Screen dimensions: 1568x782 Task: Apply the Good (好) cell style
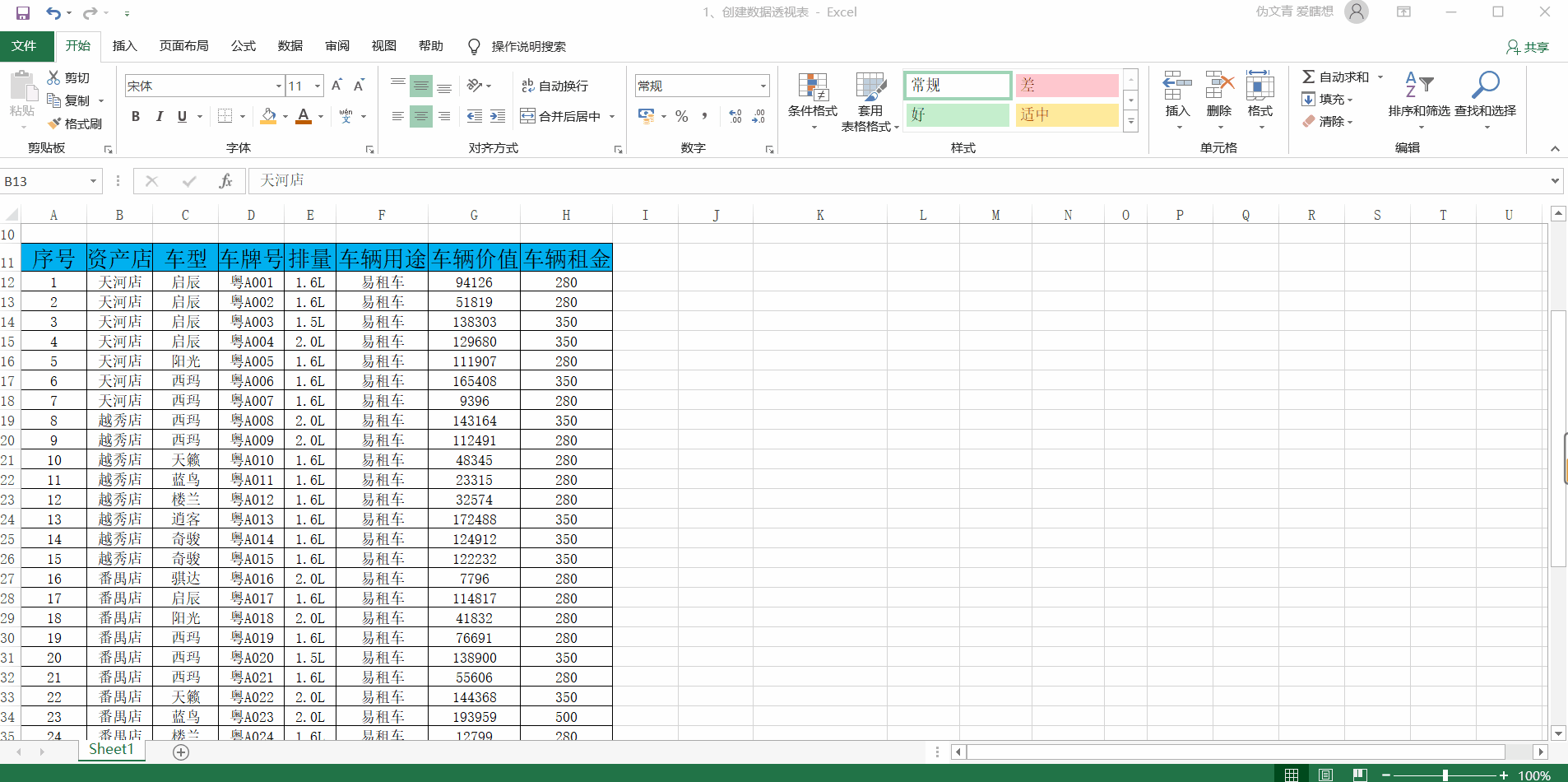(x=958, y=114)
